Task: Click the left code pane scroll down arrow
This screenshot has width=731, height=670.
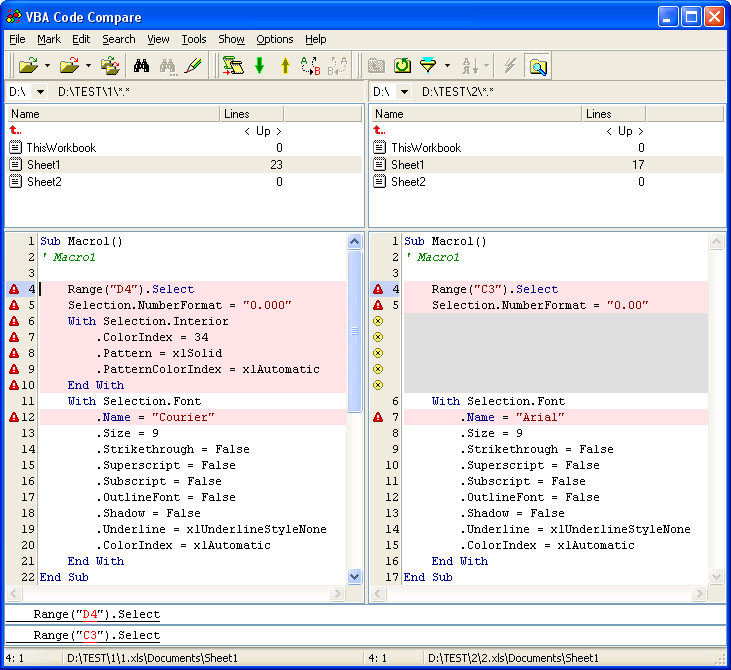Action: click(354, 576)
